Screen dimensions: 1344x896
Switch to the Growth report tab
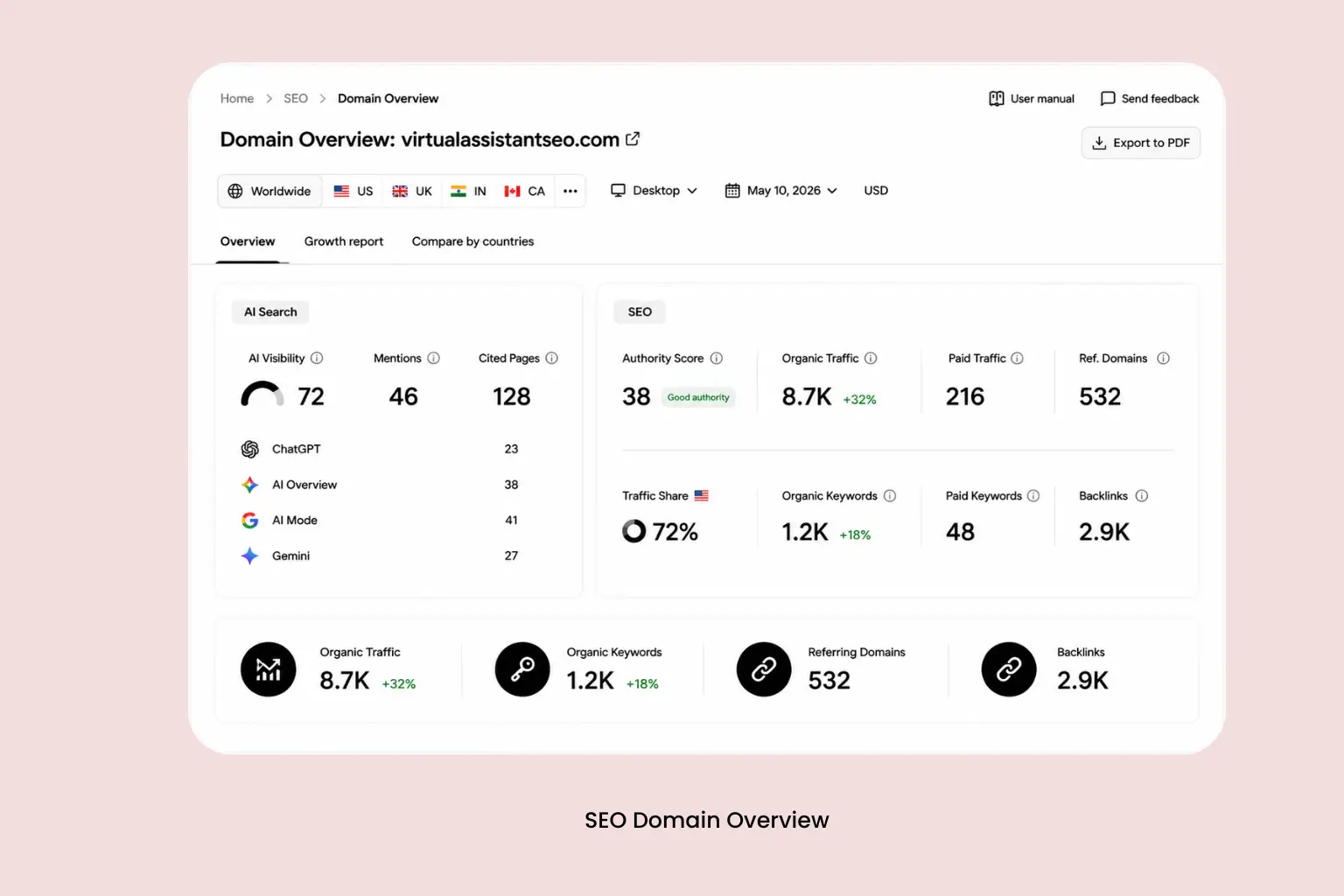(344, 241)
